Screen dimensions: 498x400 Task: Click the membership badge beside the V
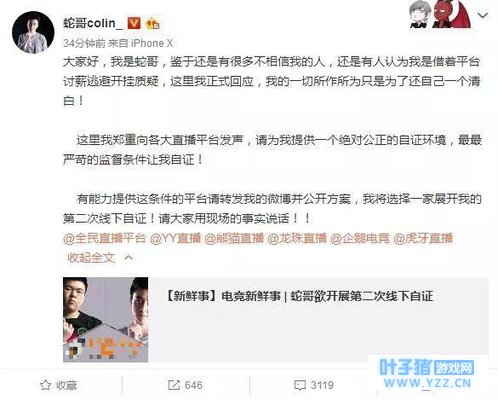coord(153,23)
